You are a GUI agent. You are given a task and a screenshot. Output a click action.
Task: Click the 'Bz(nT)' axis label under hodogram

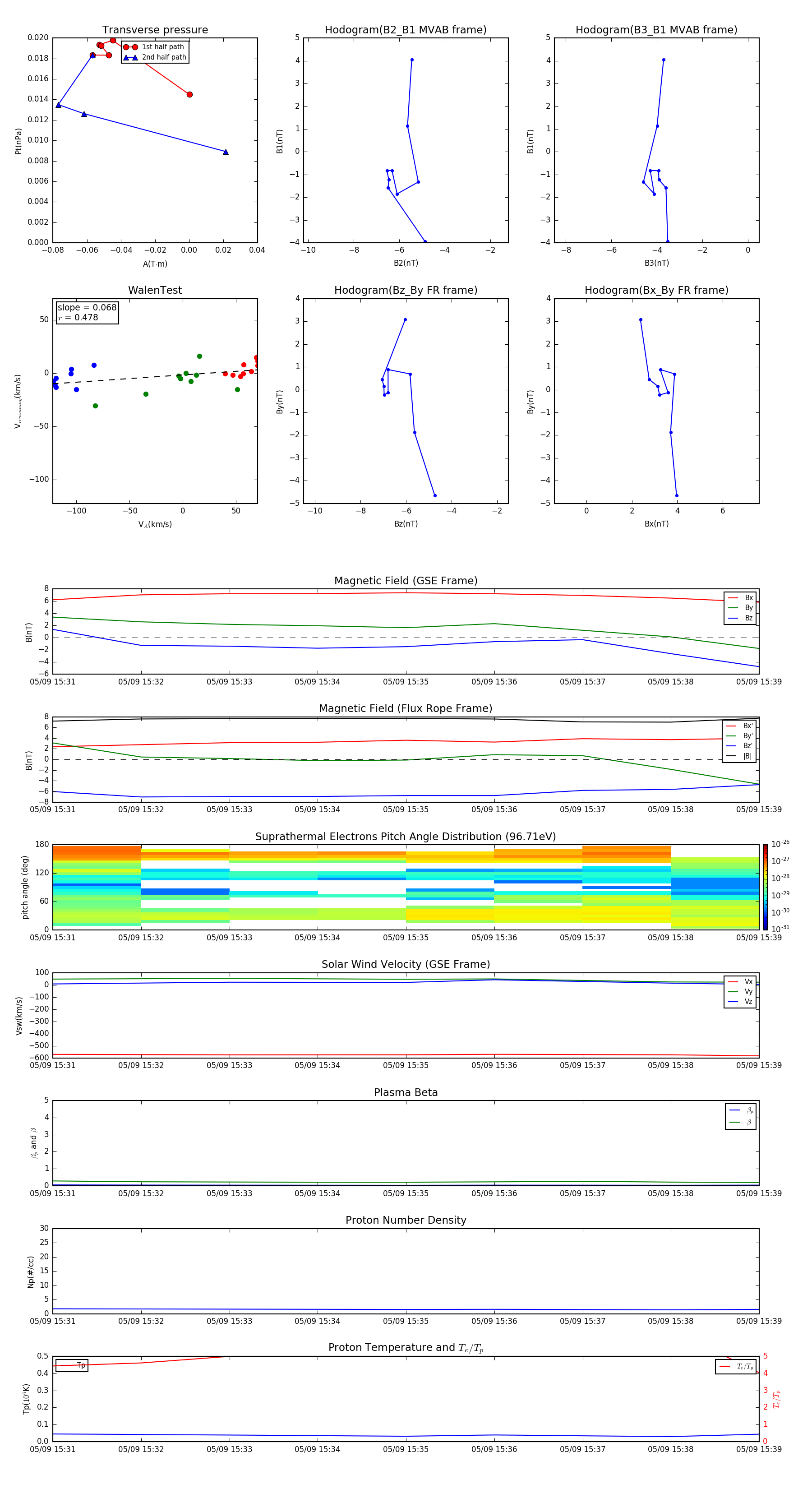[406, 524]
